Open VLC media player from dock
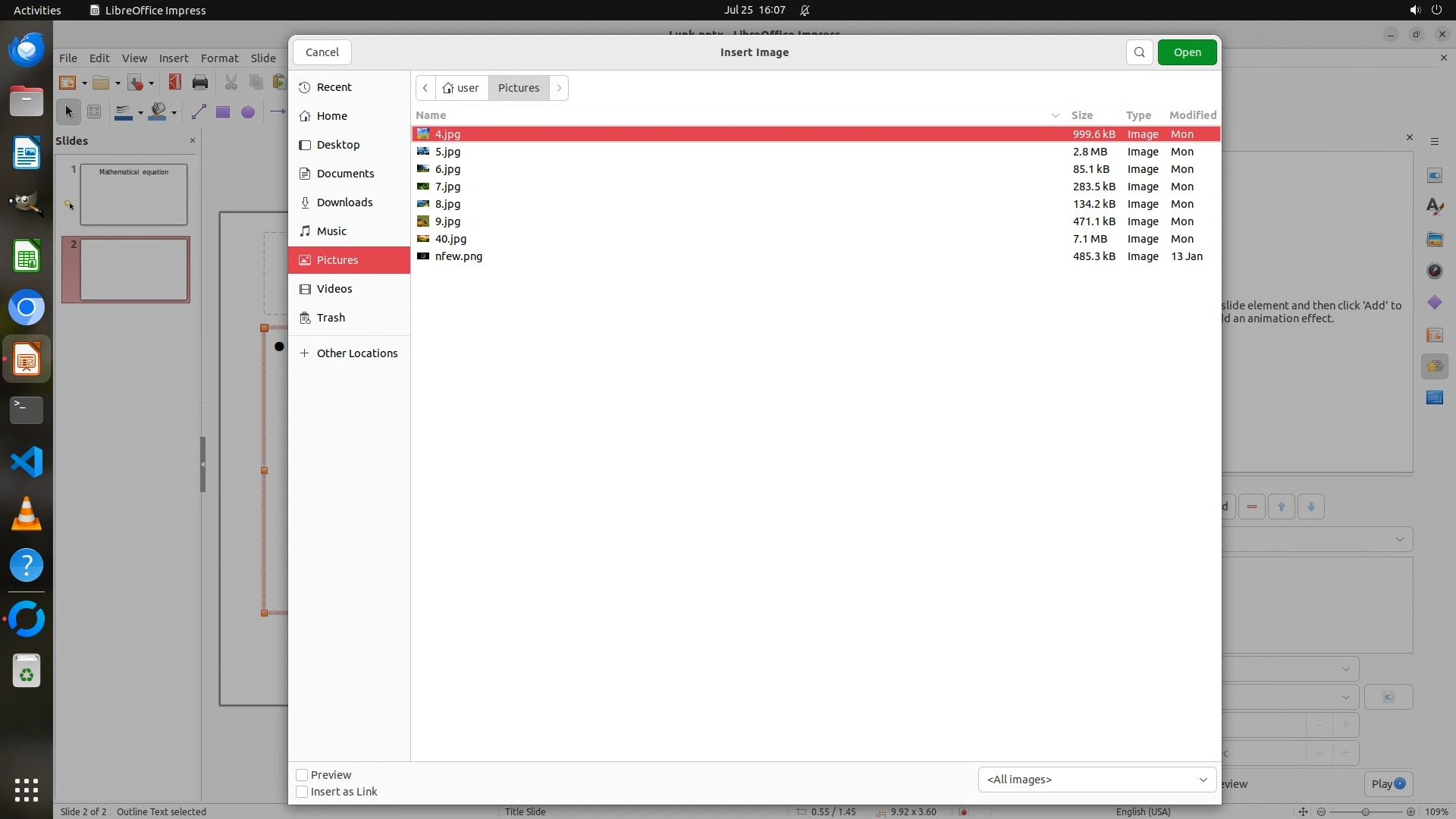The height and width of the screenshot is (819, 1456). coord(27,514)
